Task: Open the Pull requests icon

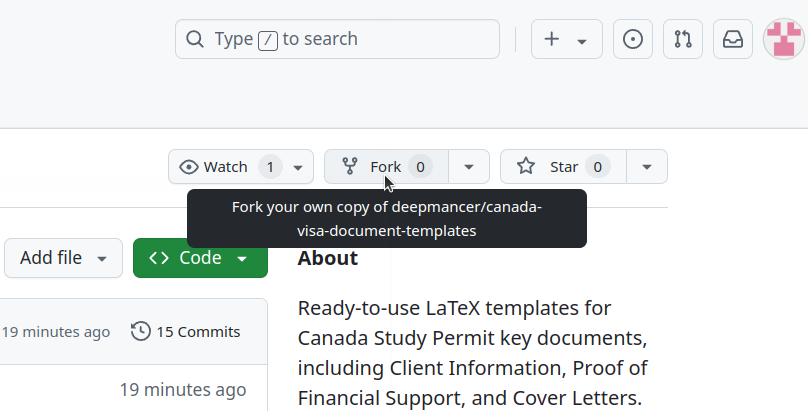Action: pyautogui.click(x=683, y=39)
